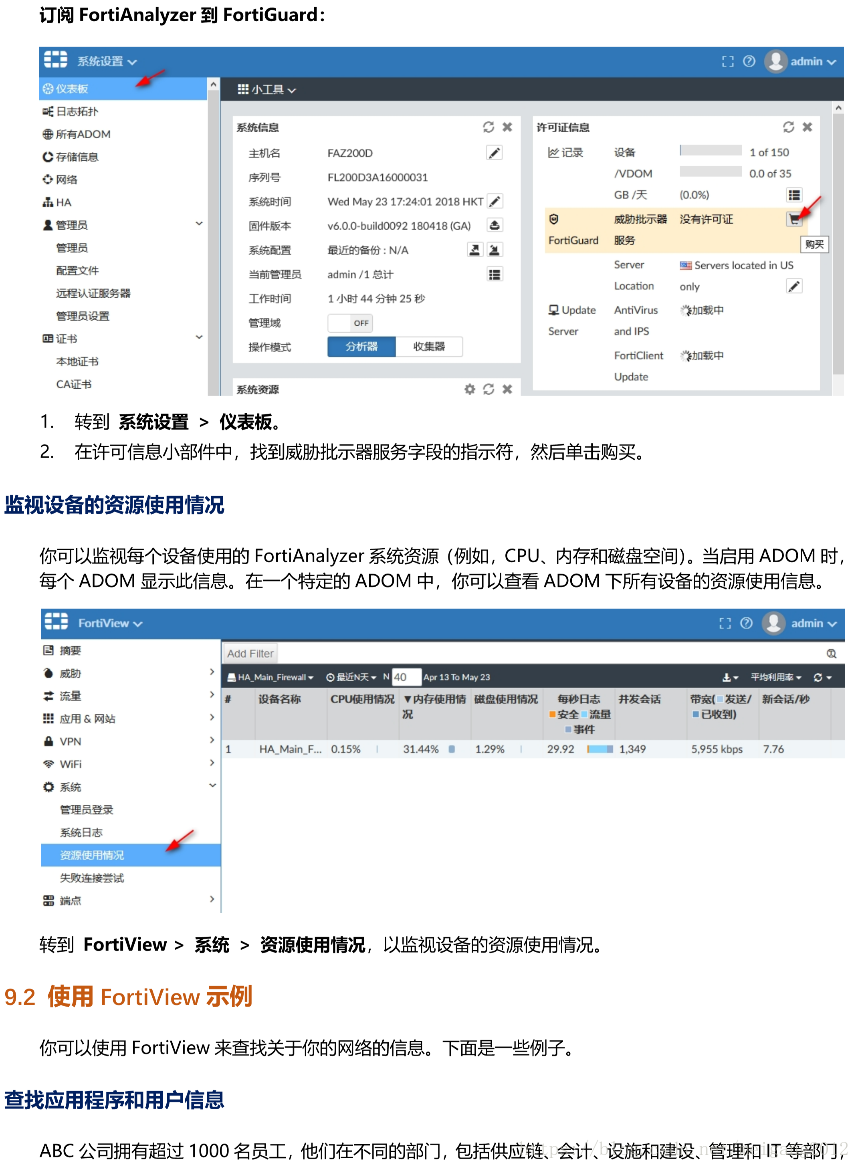This screenshot has width=860, height=1169.
Task: Sort by 内存使用情况 column header
Action: point(434,706)
